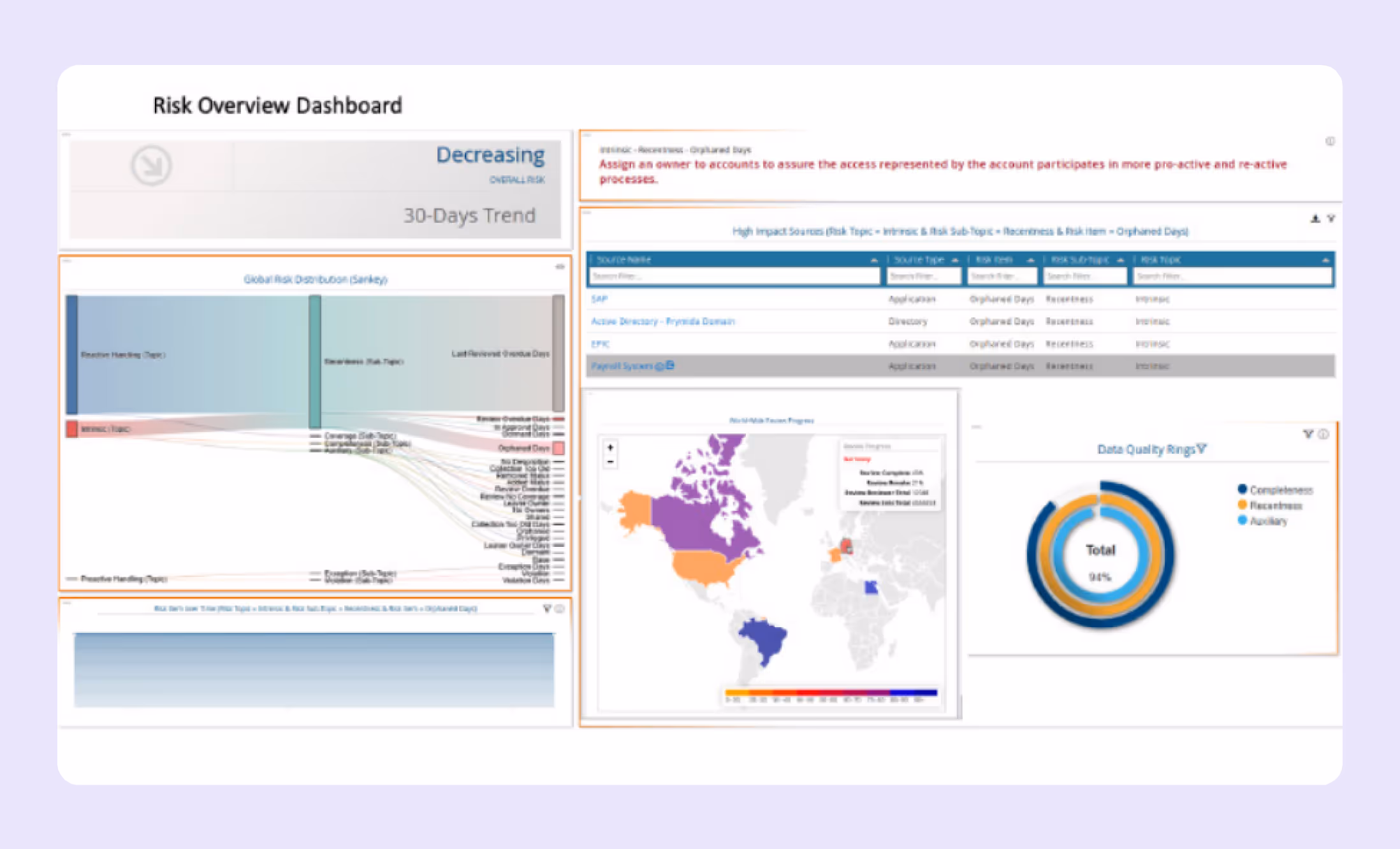Image resolution: width=1400 pixels, height=849 pixels.
Task: Click the zoom-in plus button on the world map
Action: click(609, 446)
